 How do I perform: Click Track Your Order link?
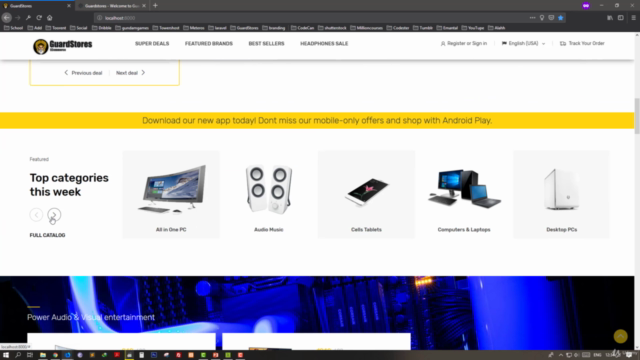[x=582, y=43]
